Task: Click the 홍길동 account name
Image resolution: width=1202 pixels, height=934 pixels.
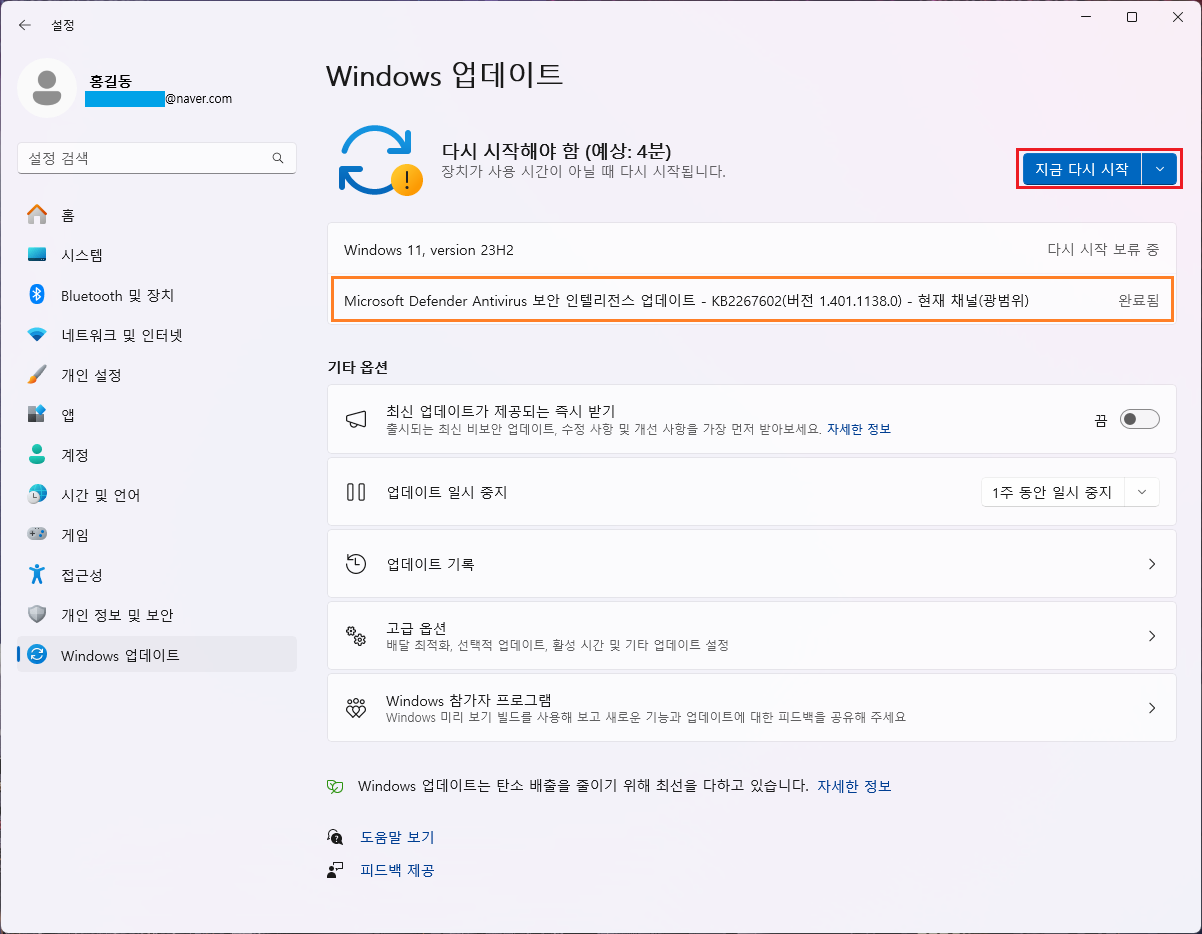Action: pyautogui.click(x=111, y=80)
